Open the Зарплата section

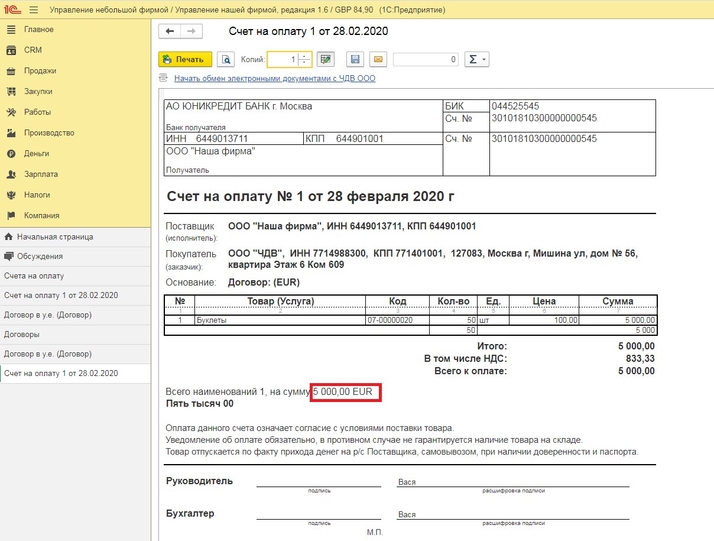point(41,174)
